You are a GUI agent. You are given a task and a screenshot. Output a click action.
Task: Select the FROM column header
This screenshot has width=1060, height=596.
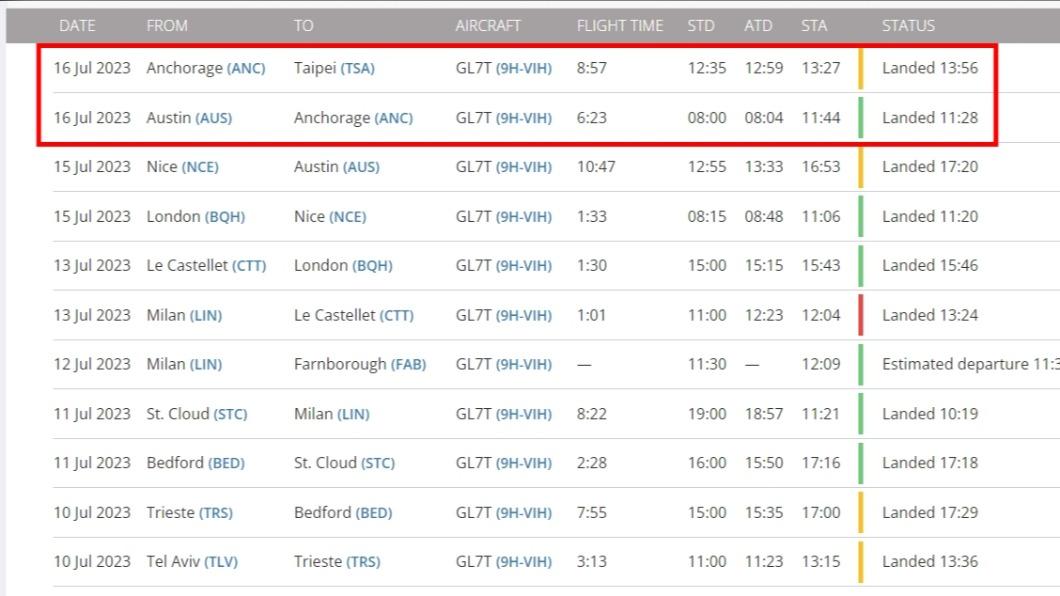coord(167,26)
